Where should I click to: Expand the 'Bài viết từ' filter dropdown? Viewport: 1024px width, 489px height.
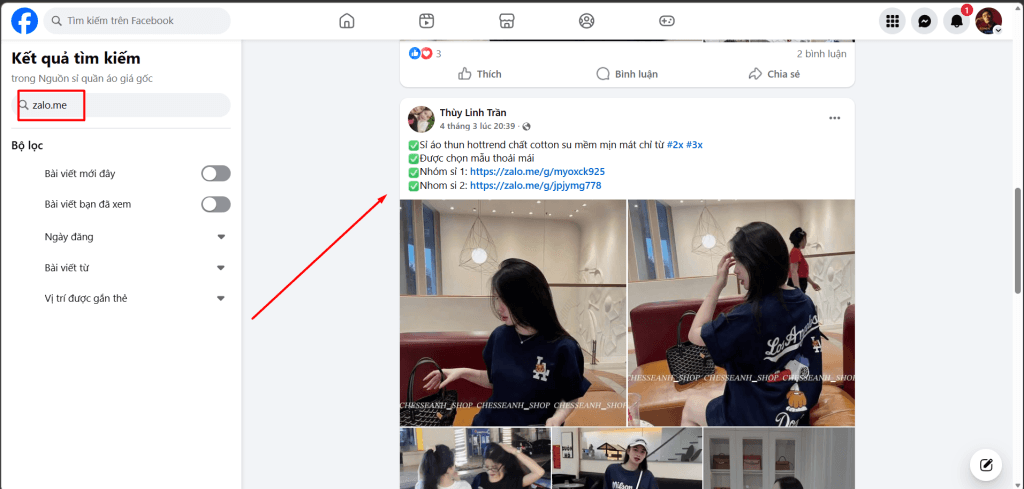pyautogui.click(x=221, y=268)
